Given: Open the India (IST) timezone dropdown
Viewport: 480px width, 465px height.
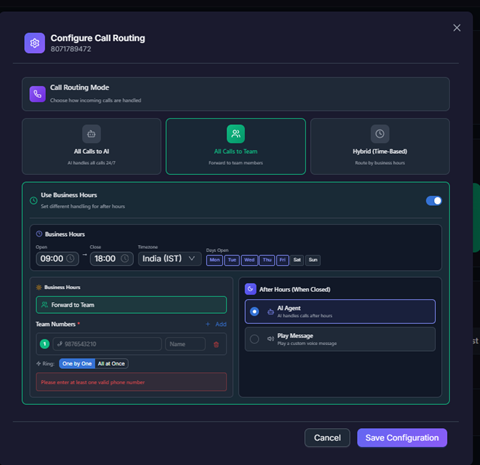Looking at the screenshot, I should [x=170, y=259].
